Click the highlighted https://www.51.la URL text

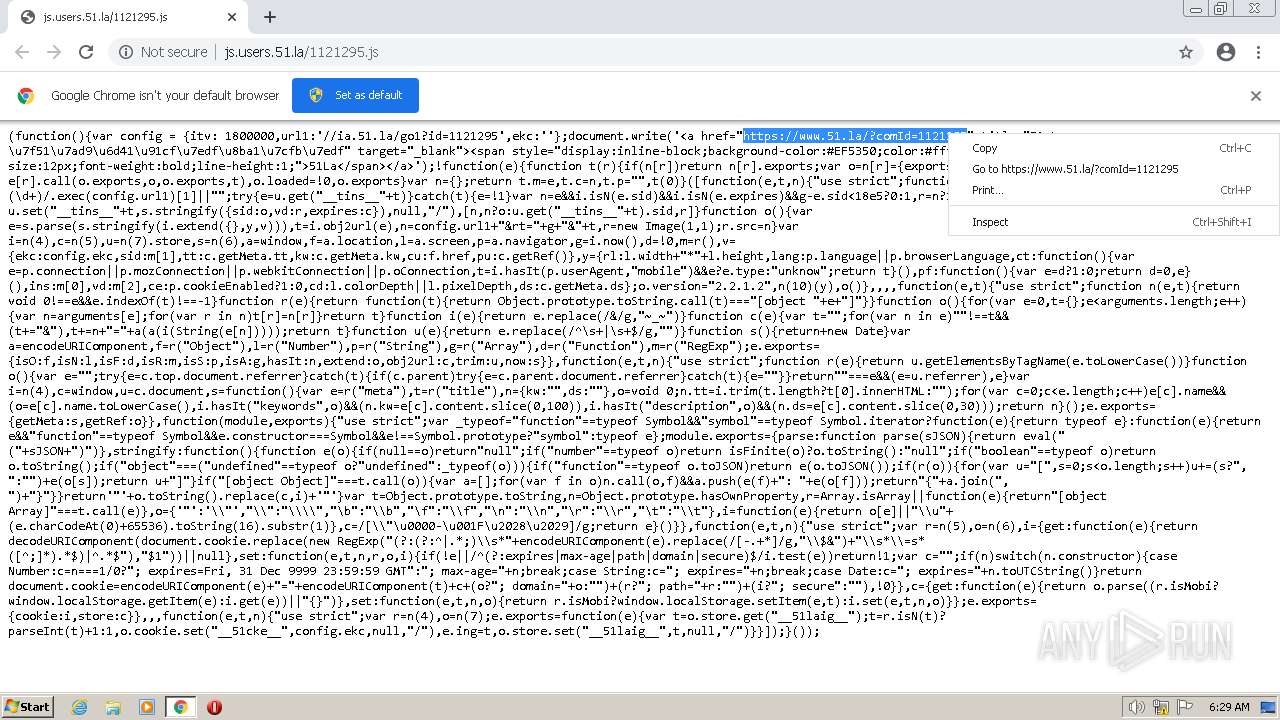click(855, 136)
